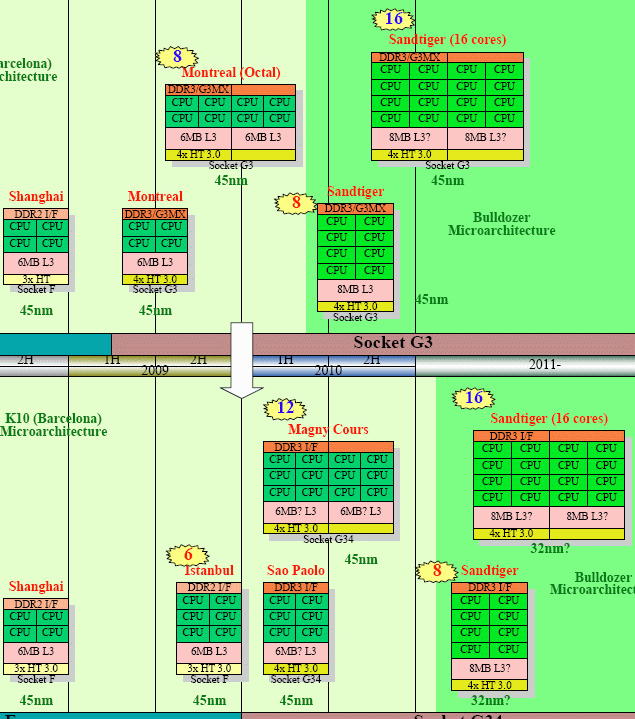Select the "2010" year on the timeline
This screenshot has width=635, height=719.
(x=328, y=370)
